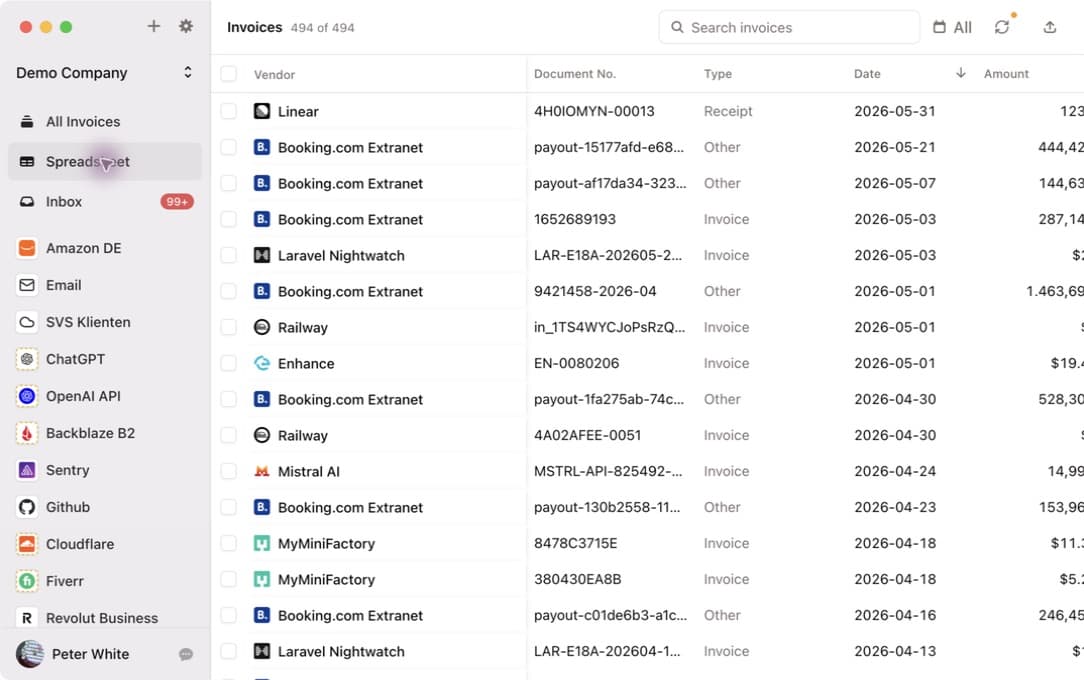Click the Email envelope icon in the sidebar
Screen dimensions: 1084x680
(x=27, y=285)
